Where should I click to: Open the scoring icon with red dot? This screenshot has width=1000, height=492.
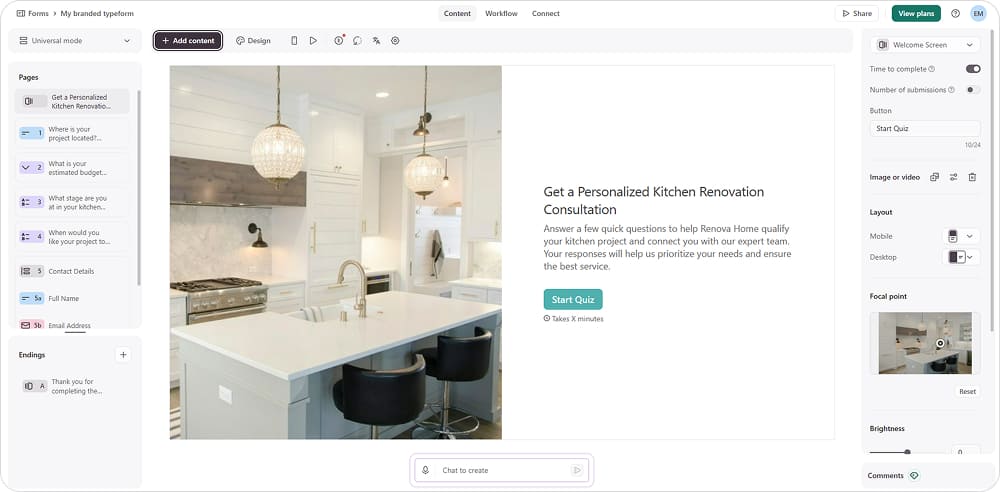pos(339,40)
